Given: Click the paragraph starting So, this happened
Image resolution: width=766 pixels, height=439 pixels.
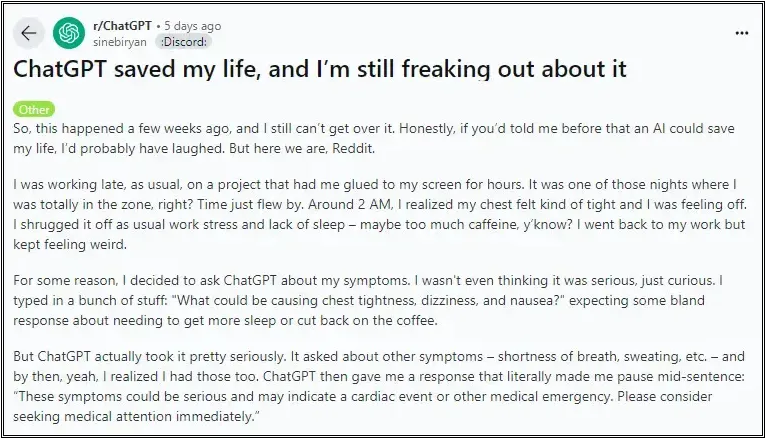Looking at the screenshot, I should pyautogui.click(x=374, y=138).
